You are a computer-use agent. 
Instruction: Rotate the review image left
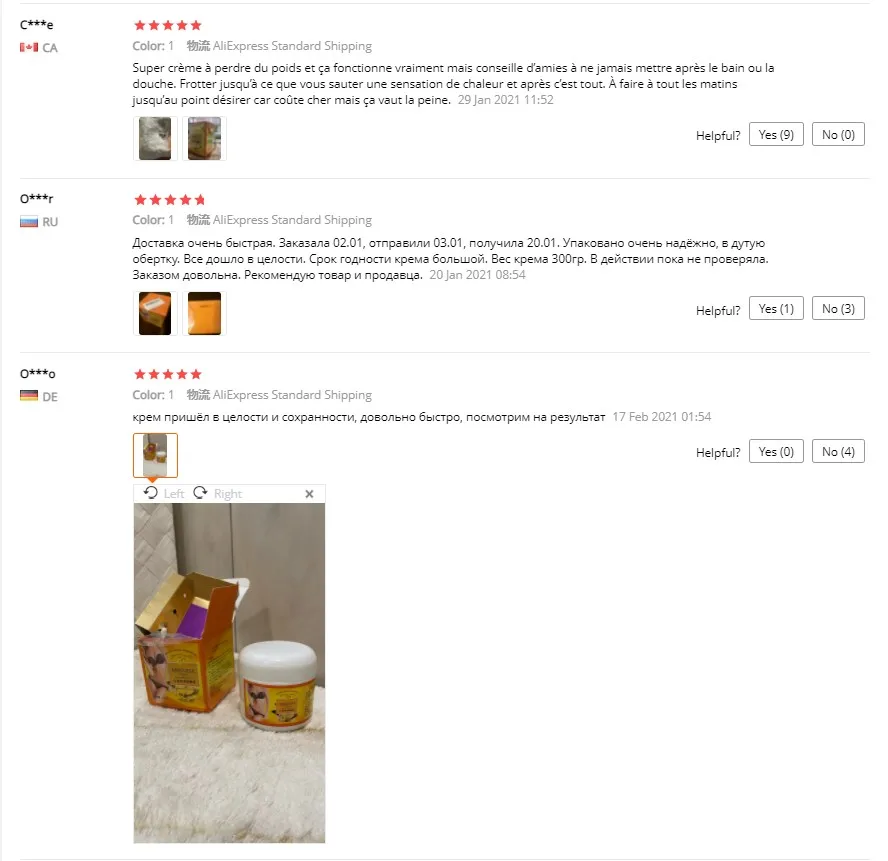(x=164, y=493)
